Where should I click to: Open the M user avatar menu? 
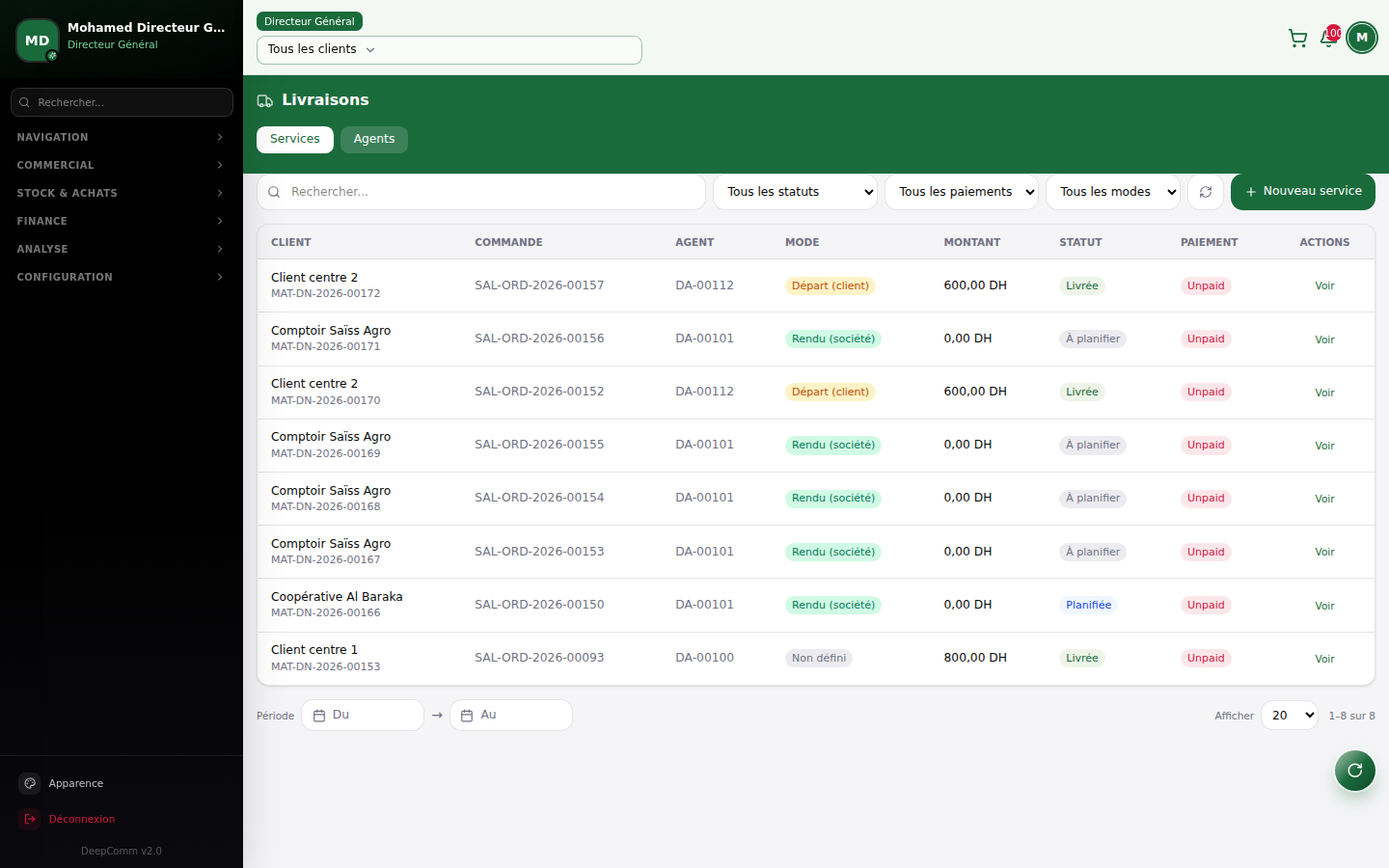1362,38
